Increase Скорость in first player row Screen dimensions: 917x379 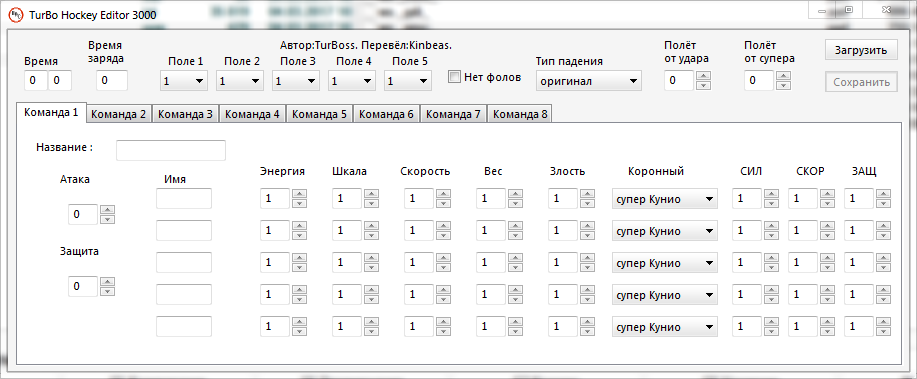[x=444, y=194]
